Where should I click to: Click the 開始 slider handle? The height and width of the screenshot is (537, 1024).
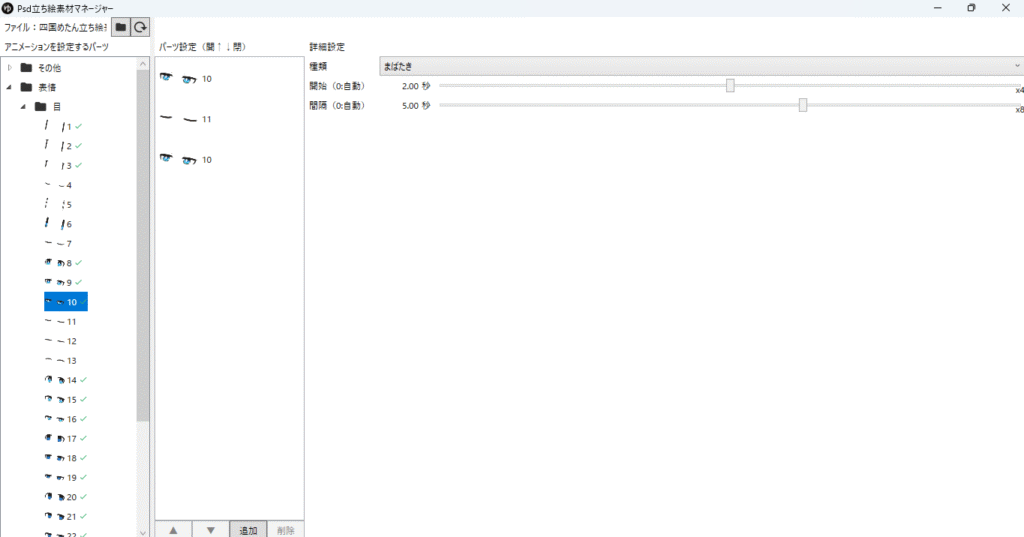point(730,86)
